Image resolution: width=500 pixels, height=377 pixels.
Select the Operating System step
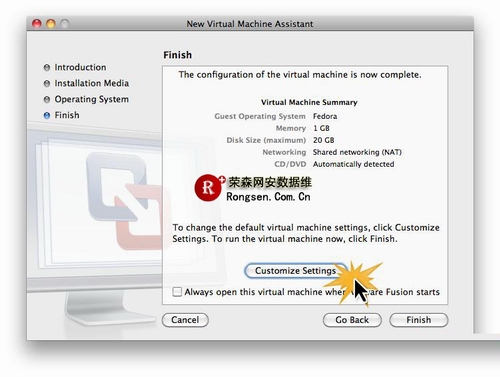pos(86,99)
